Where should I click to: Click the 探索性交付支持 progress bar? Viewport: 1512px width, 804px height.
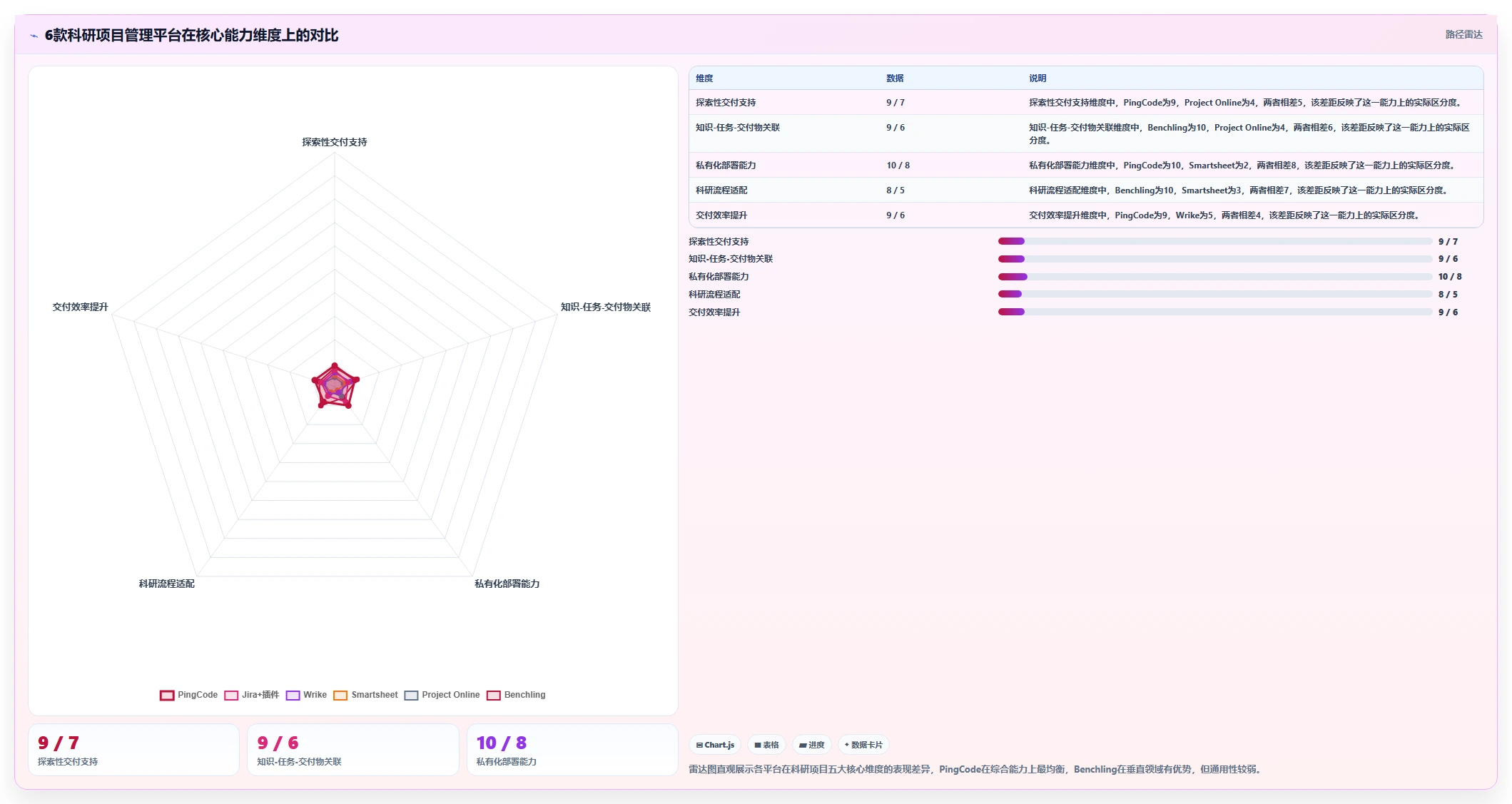click(1214, 241)
